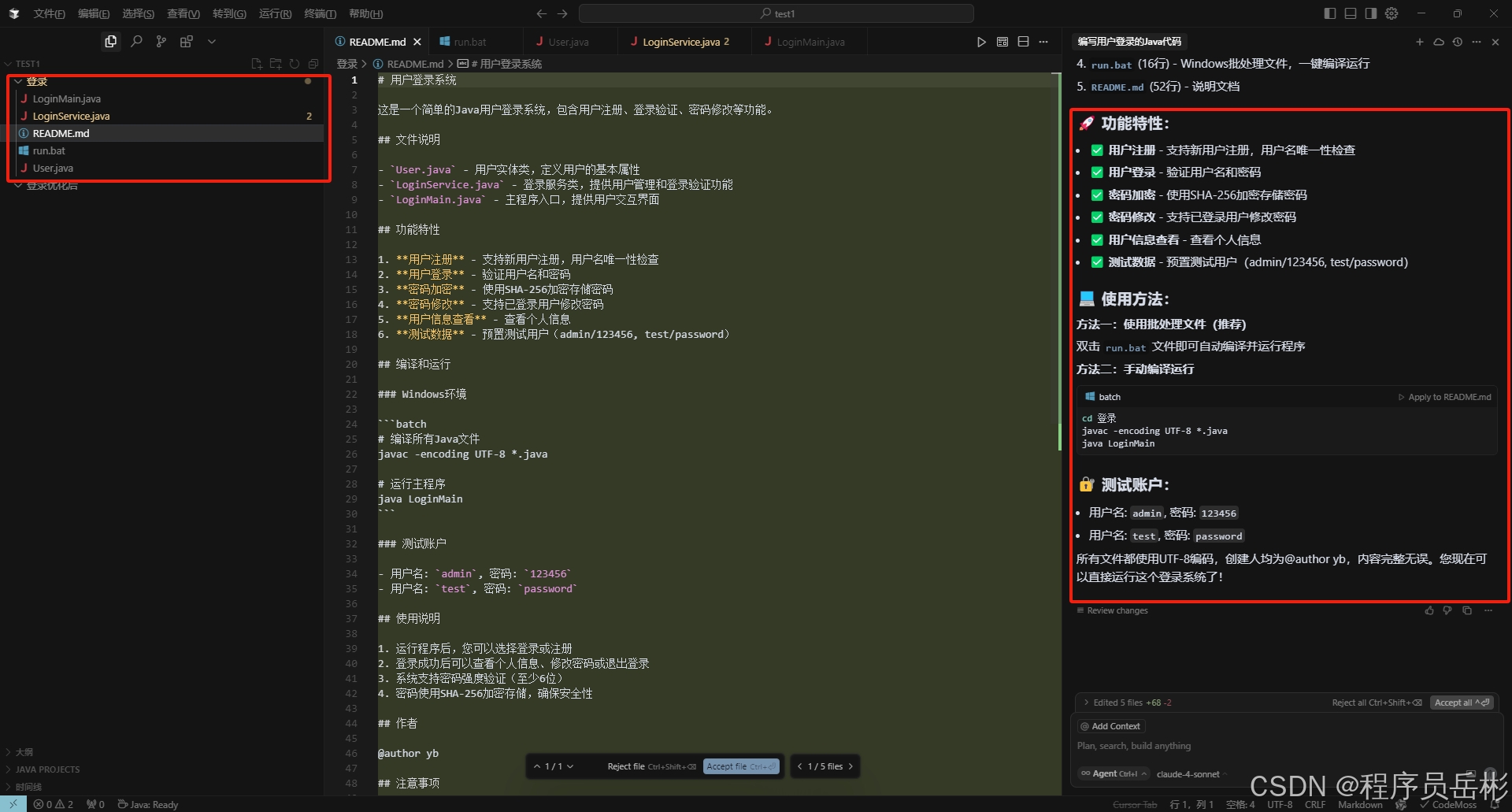Open the search icon in the activity bar
Viewport: 1512px width, 812px height.
[135, 41]
